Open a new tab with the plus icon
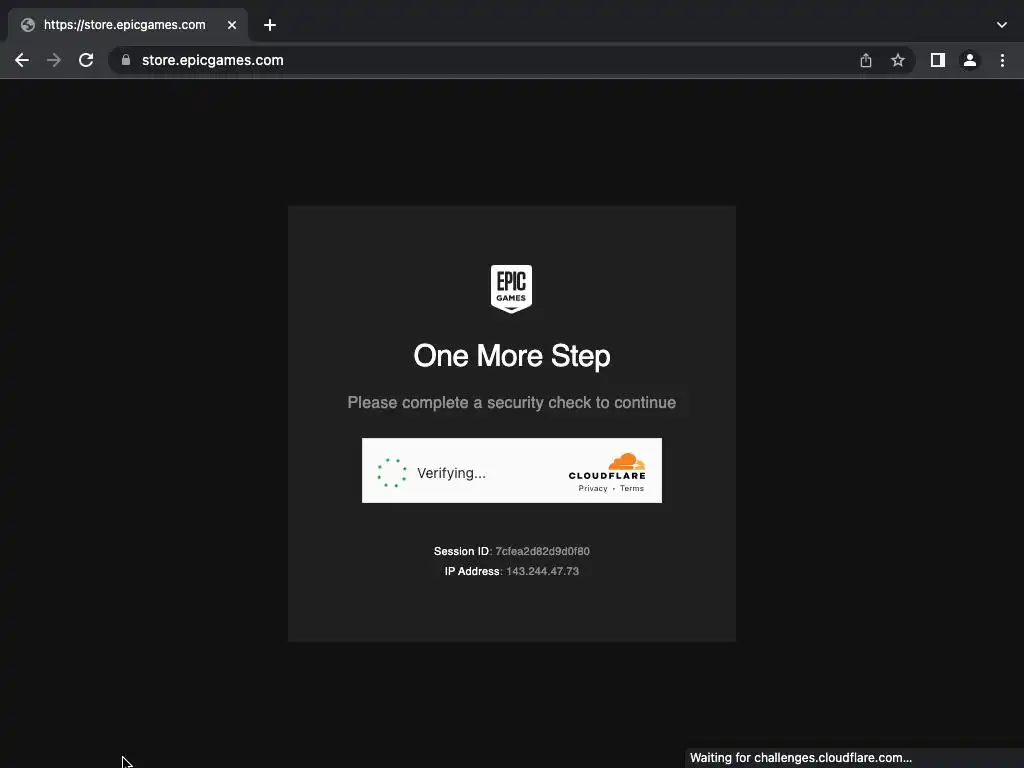Image resolution: width=1024 pixels, height=768 pixels. 270,25
